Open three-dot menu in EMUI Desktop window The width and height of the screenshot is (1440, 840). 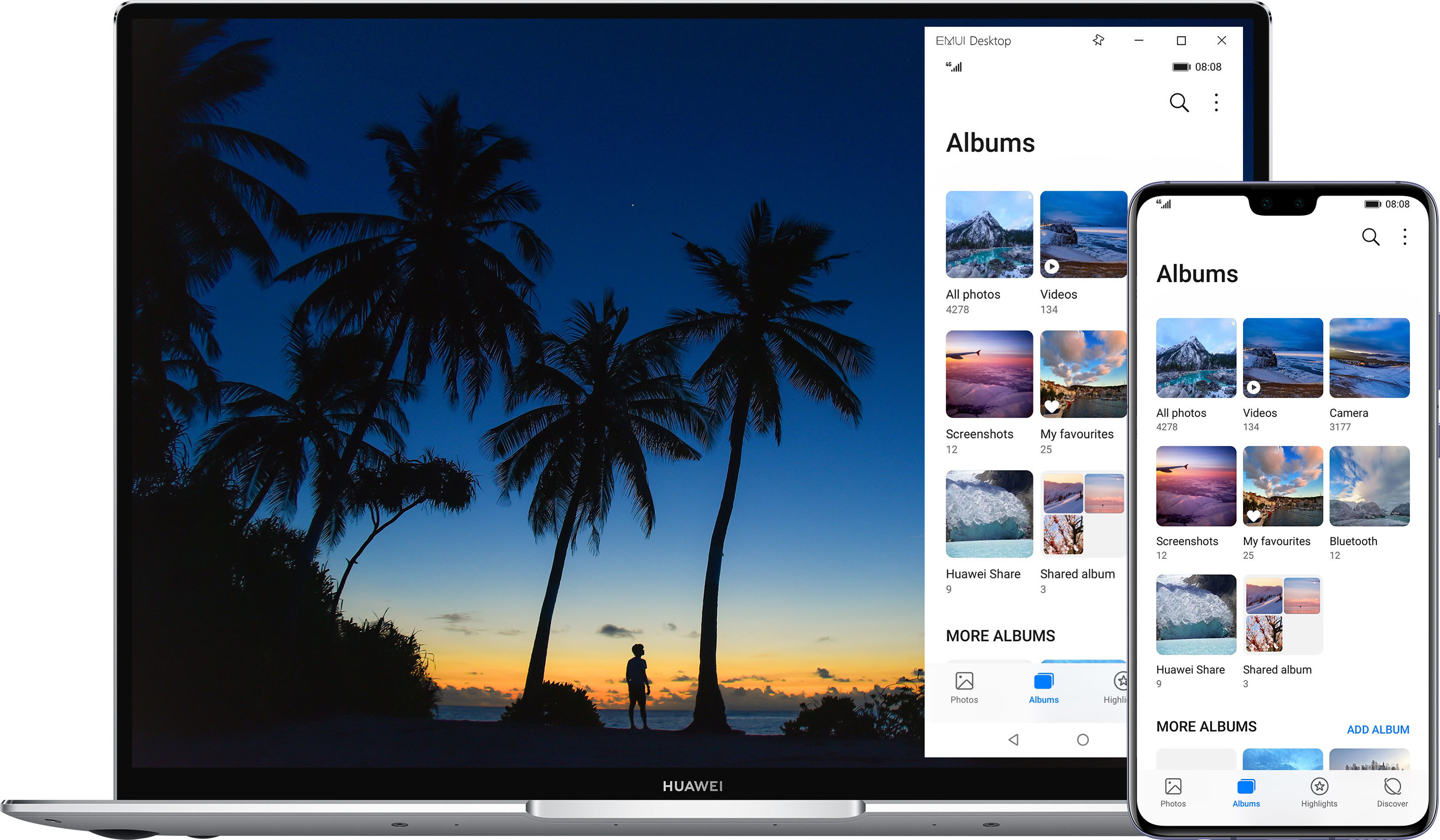[1216, 102]
